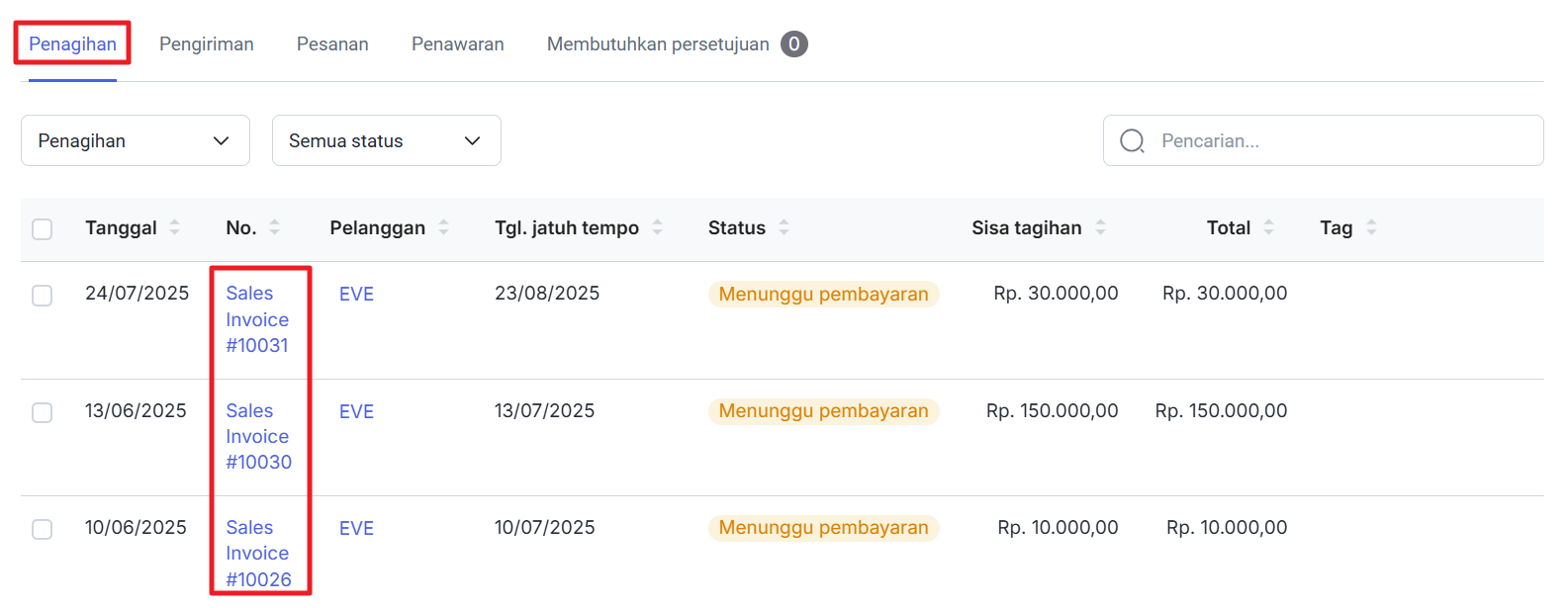Expand the Semua status filter dropdown
The width and height of the screenshot is (1568, 608).
point(386,140)
